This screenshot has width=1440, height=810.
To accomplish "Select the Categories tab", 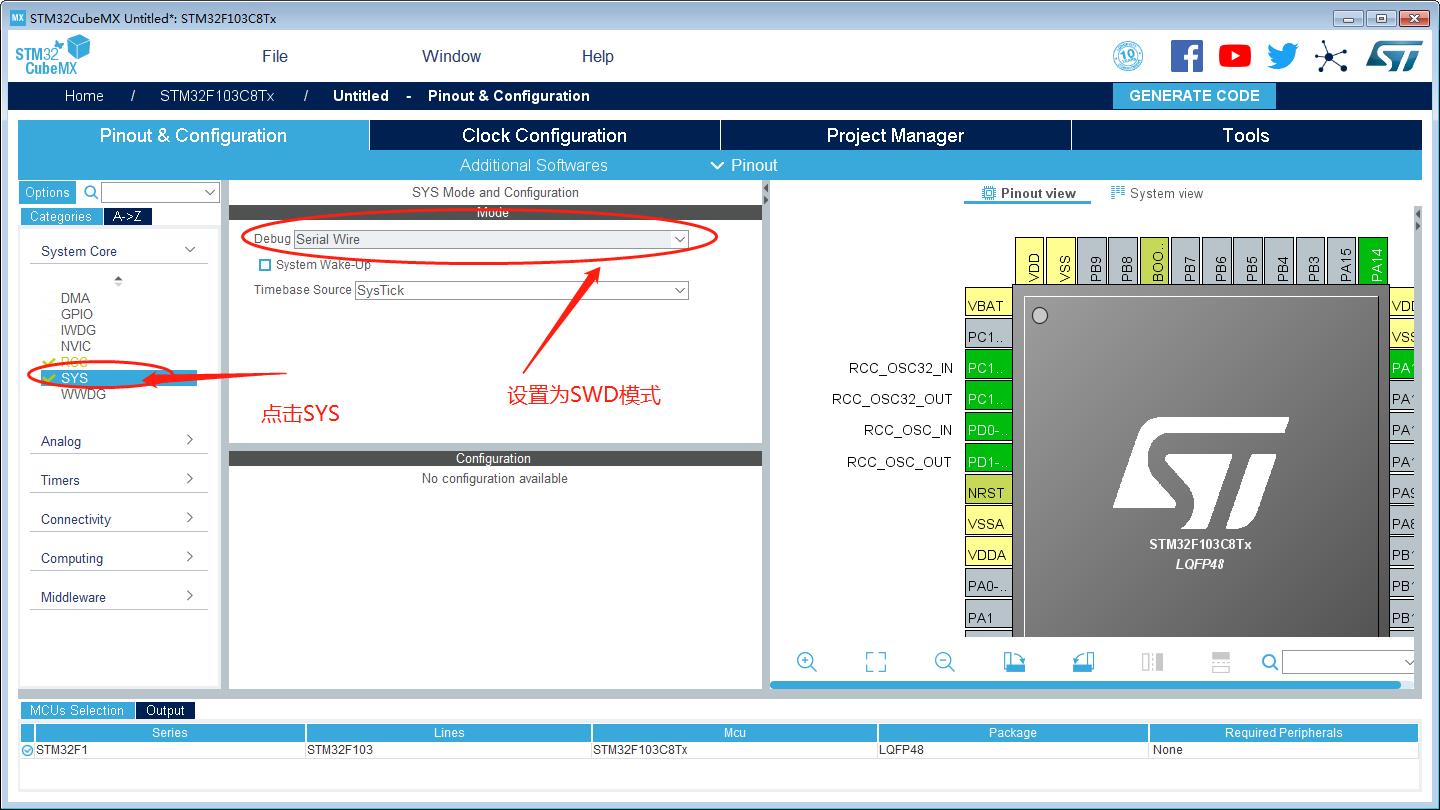I will (61, 216).
